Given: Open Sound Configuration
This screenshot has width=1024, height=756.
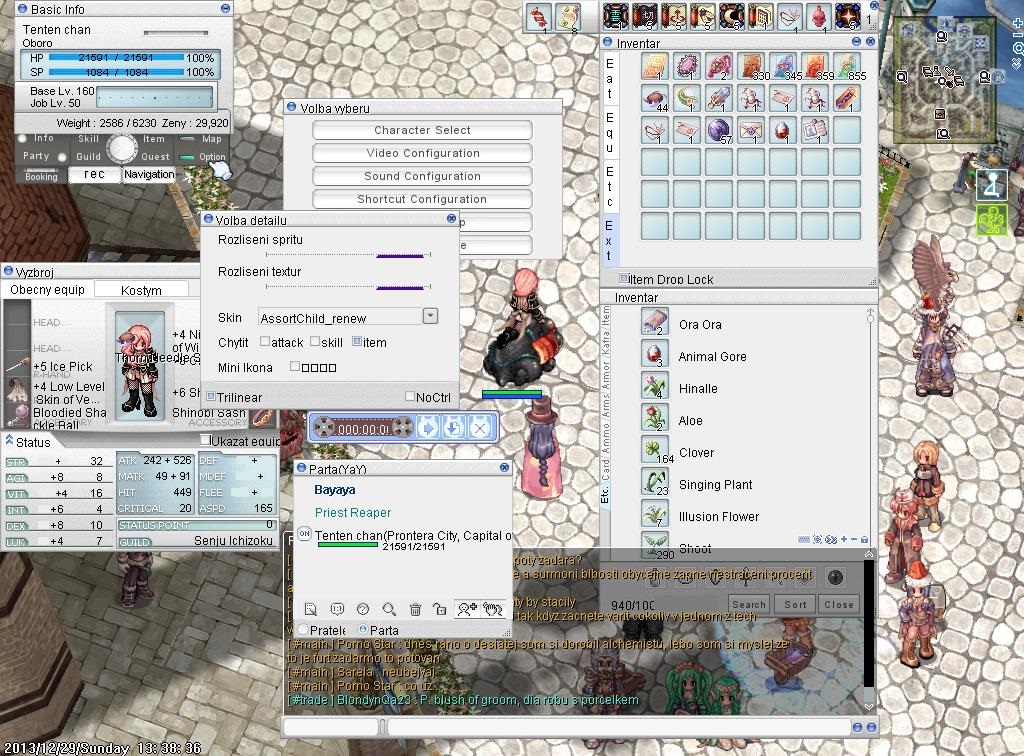Looking at the screenshot, I should 422,176.
